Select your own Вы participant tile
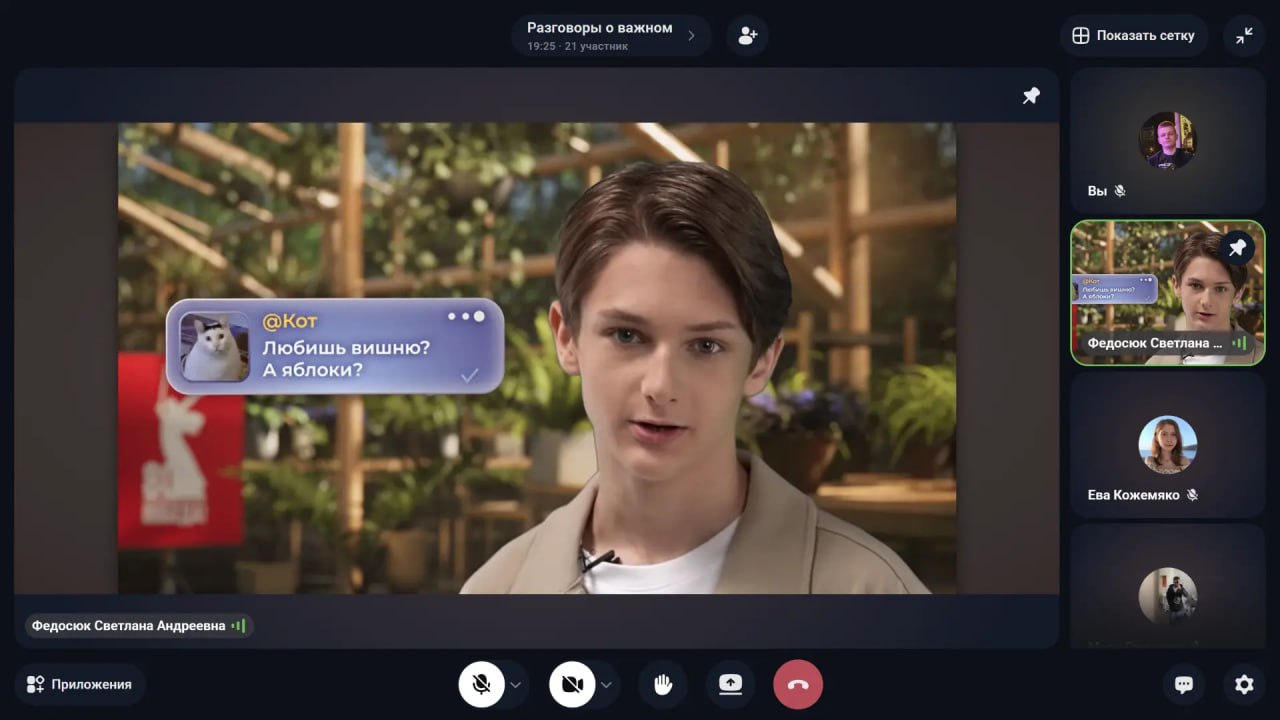This screenshot has width=1280, height=720. (x=1167, y=141)
